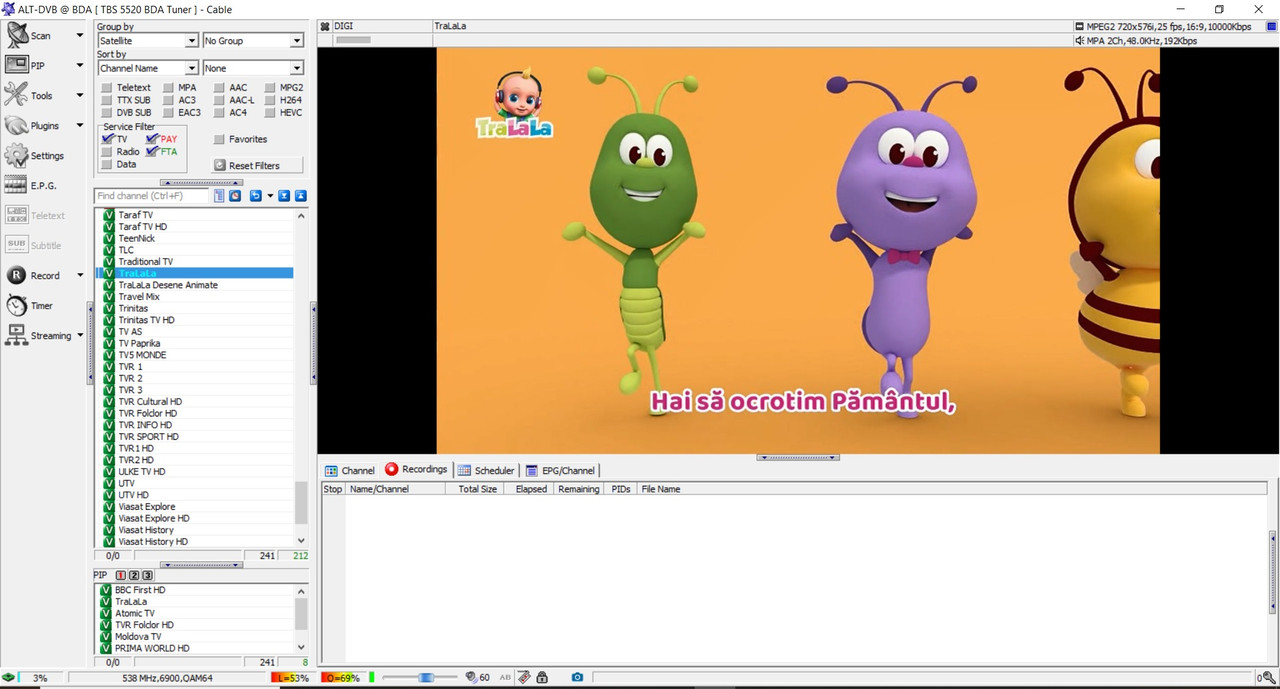Toggle the HEVC video filter checkbox
This screenshot has height=689, width=1280.
270,113
